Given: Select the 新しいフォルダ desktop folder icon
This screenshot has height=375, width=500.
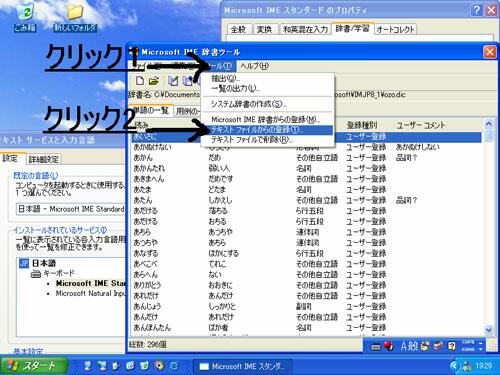Looking at the screenshot, I should 75,17.
